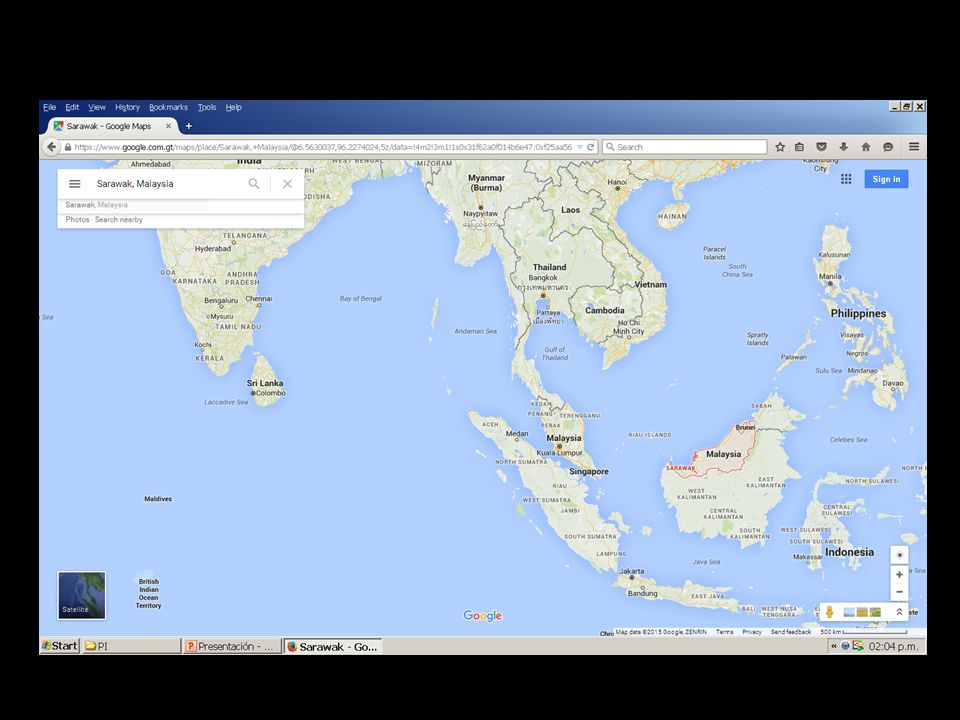Click the Photos link under search box

[x=77, y=219]
